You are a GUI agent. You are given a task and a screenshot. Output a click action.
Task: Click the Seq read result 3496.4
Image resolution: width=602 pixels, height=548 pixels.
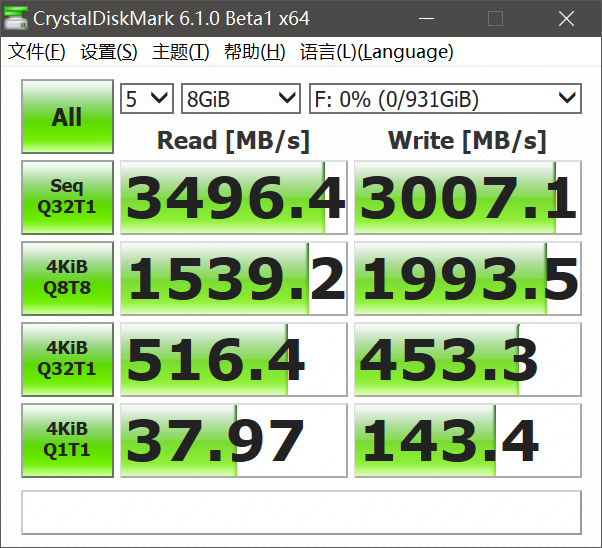[x=233, y=198]
